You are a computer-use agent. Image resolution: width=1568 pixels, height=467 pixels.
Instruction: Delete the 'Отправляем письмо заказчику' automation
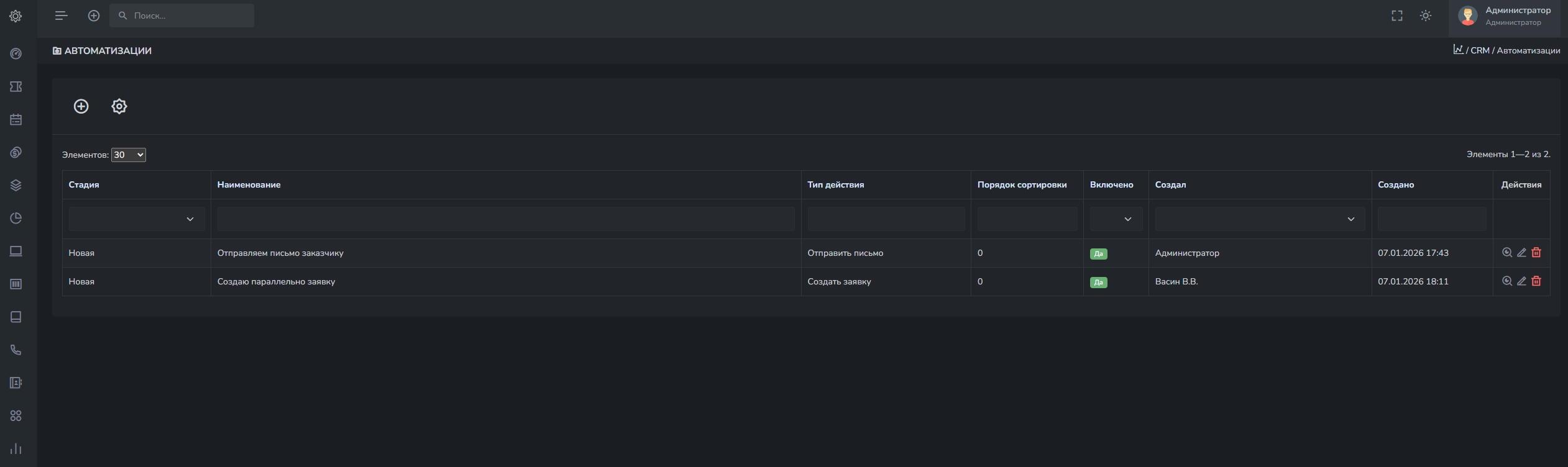pos(1536,253)
